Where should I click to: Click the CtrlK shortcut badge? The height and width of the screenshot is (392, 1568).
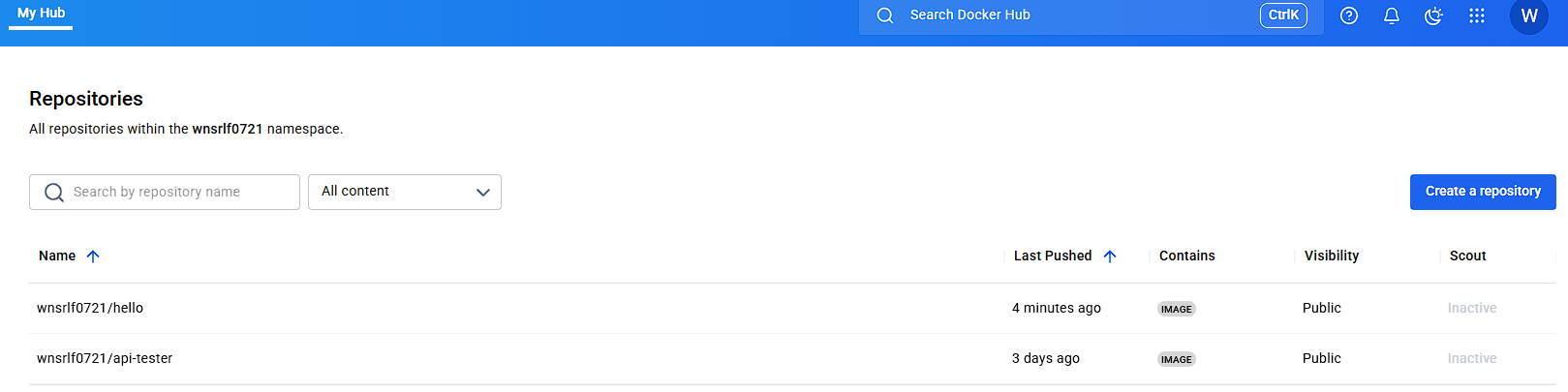(1283, 15)
